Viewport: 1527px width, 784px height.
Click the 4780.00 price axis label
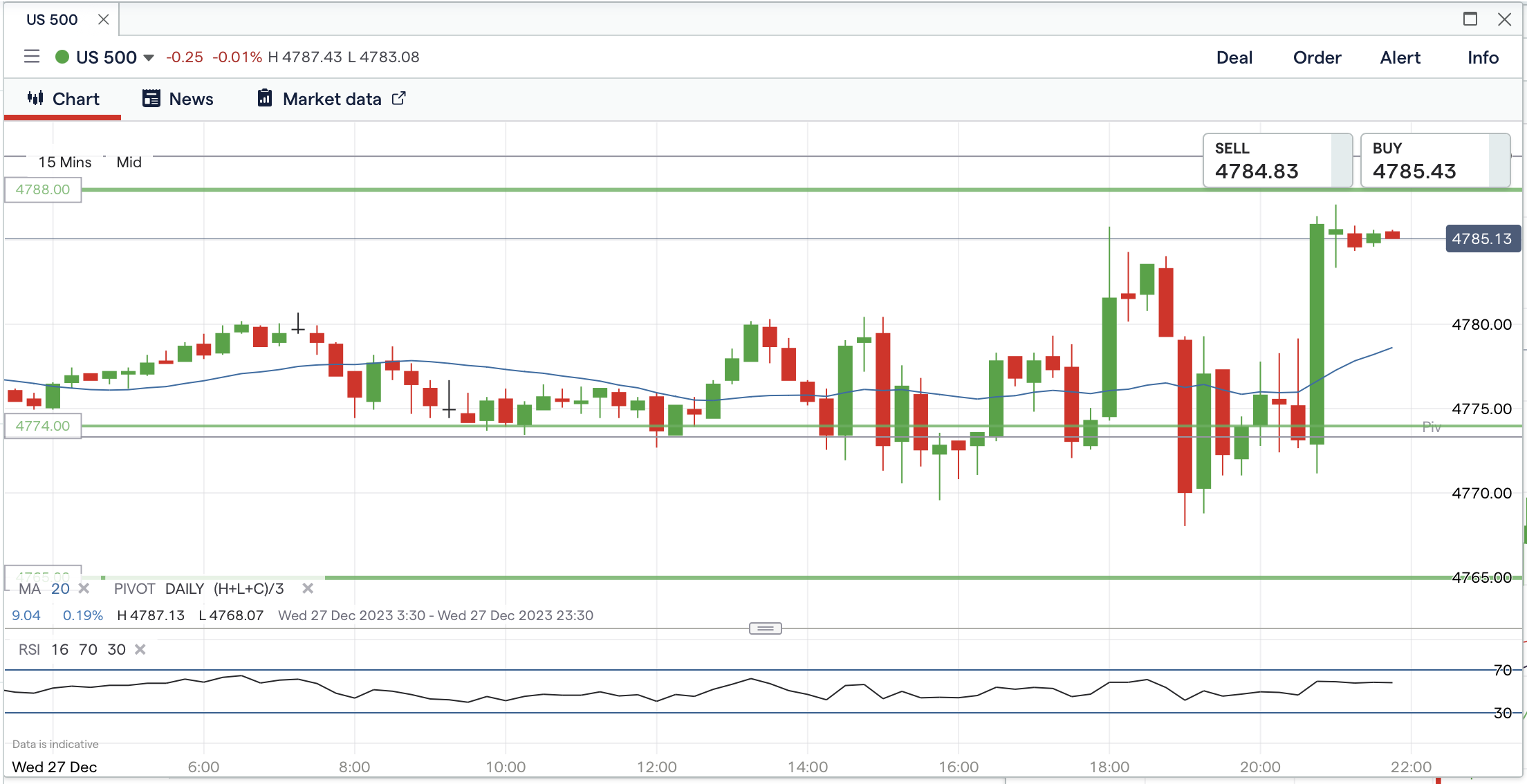[x=1482, y=324]
